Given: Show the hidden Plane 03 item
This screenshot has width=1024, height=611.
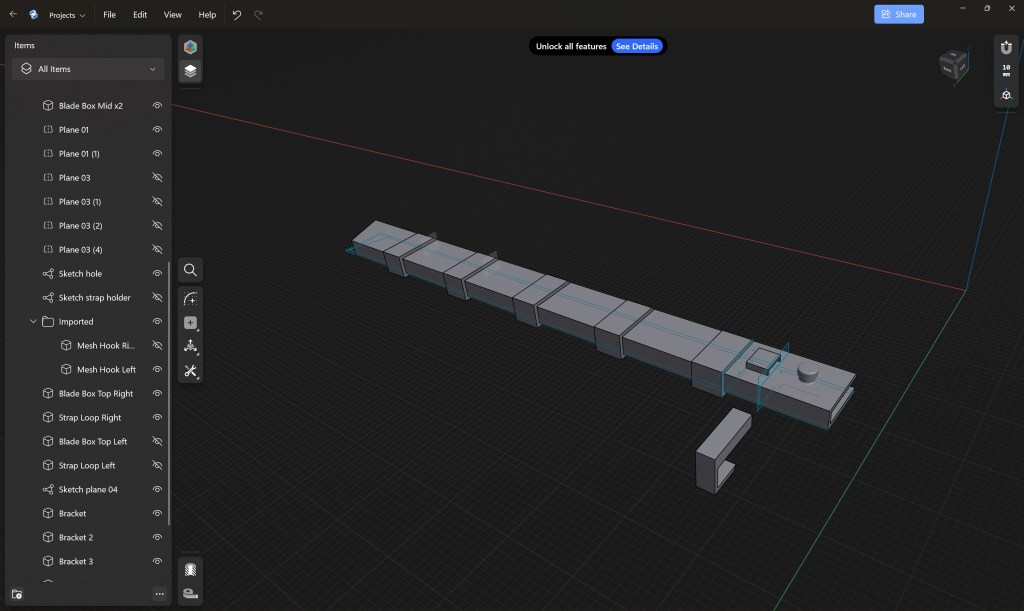Looking at the screenshot, I should click(x=157, y=178).
